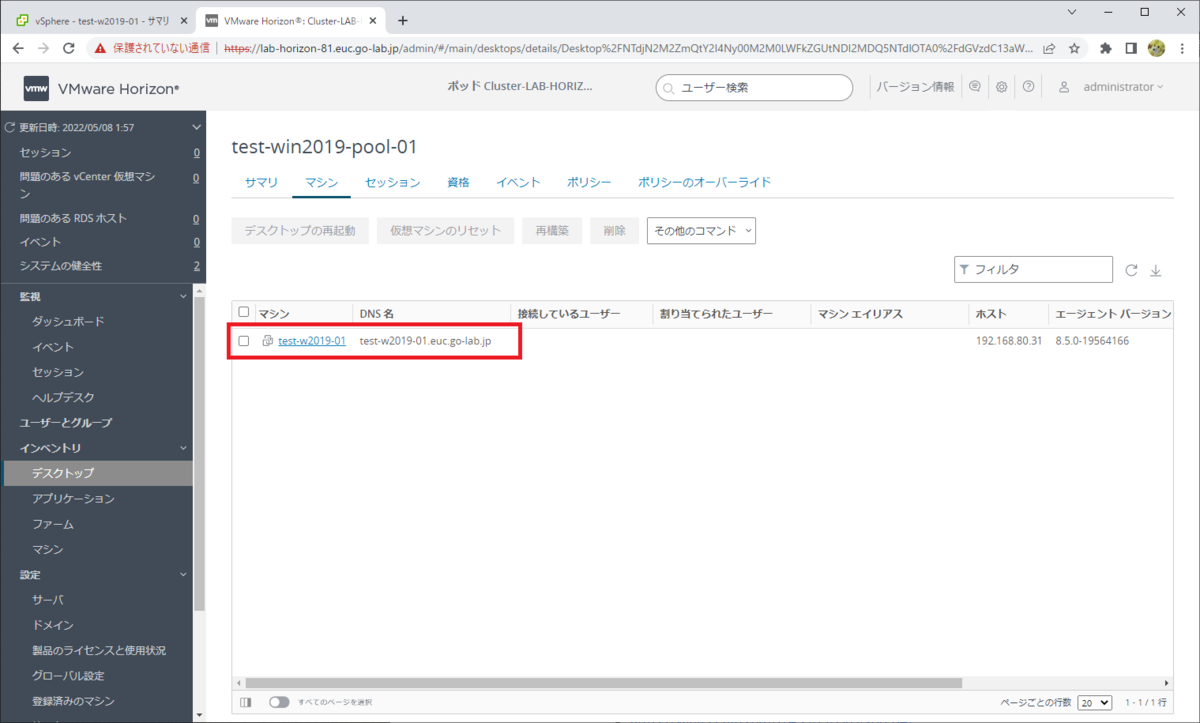Screen dimensions: 1200x723
Task: Open the Chrome three-dot menu
Action: coord(1181,48)
